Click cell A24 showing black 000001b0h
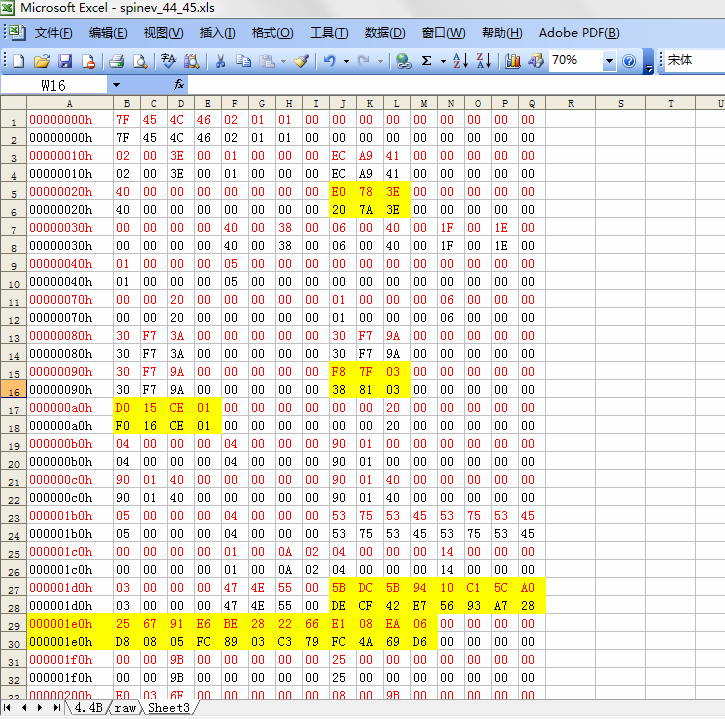 [x=70, y=533]
